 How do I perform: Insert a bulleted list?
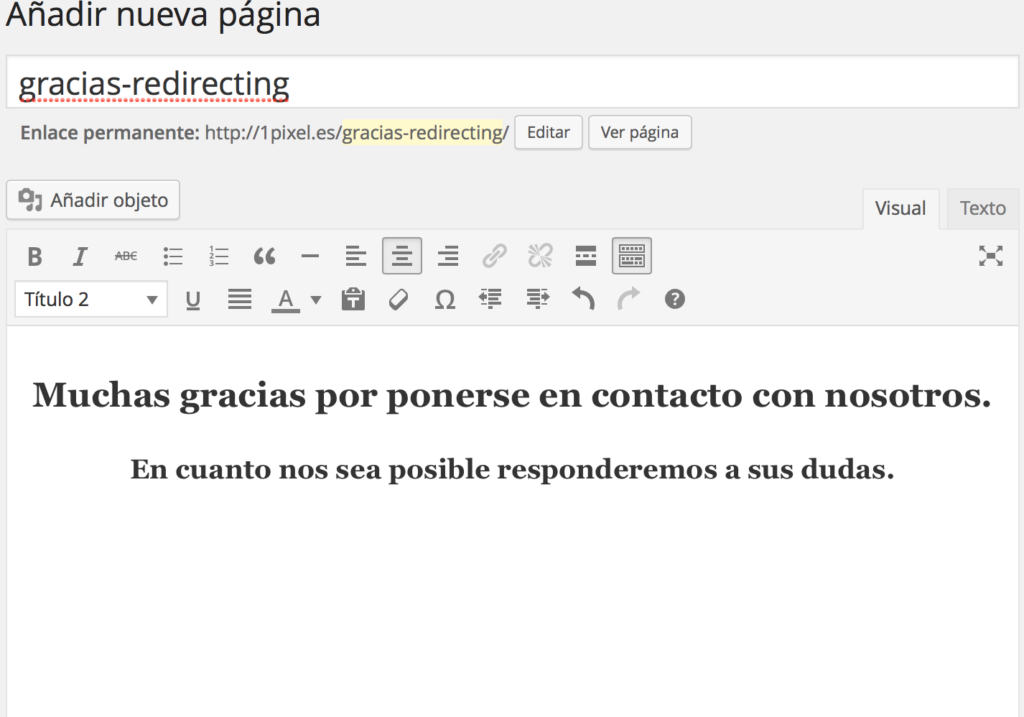pos(172,256)
